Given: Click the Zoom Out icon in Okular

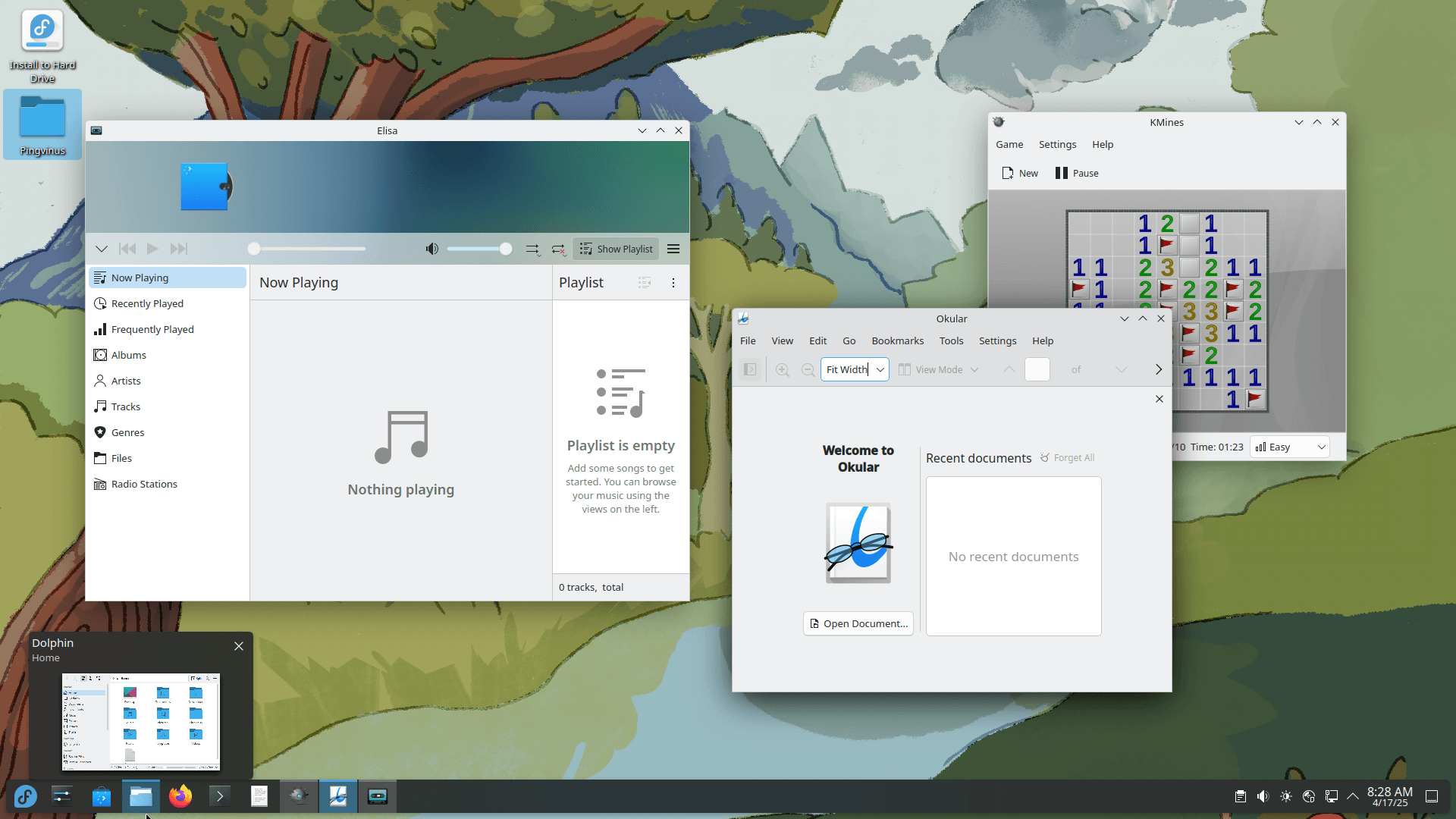Looking at the screenshot, I should (808, 369).
